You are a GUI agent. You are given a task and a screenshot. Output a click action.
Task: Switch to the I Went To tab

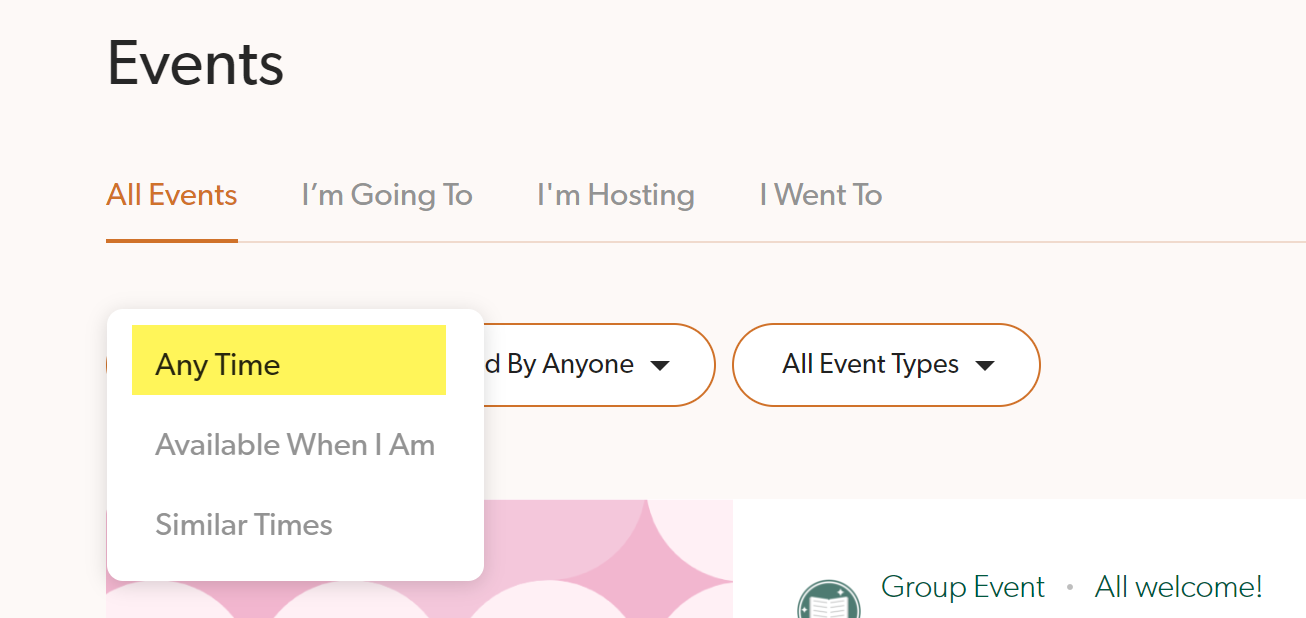[821, 194]
